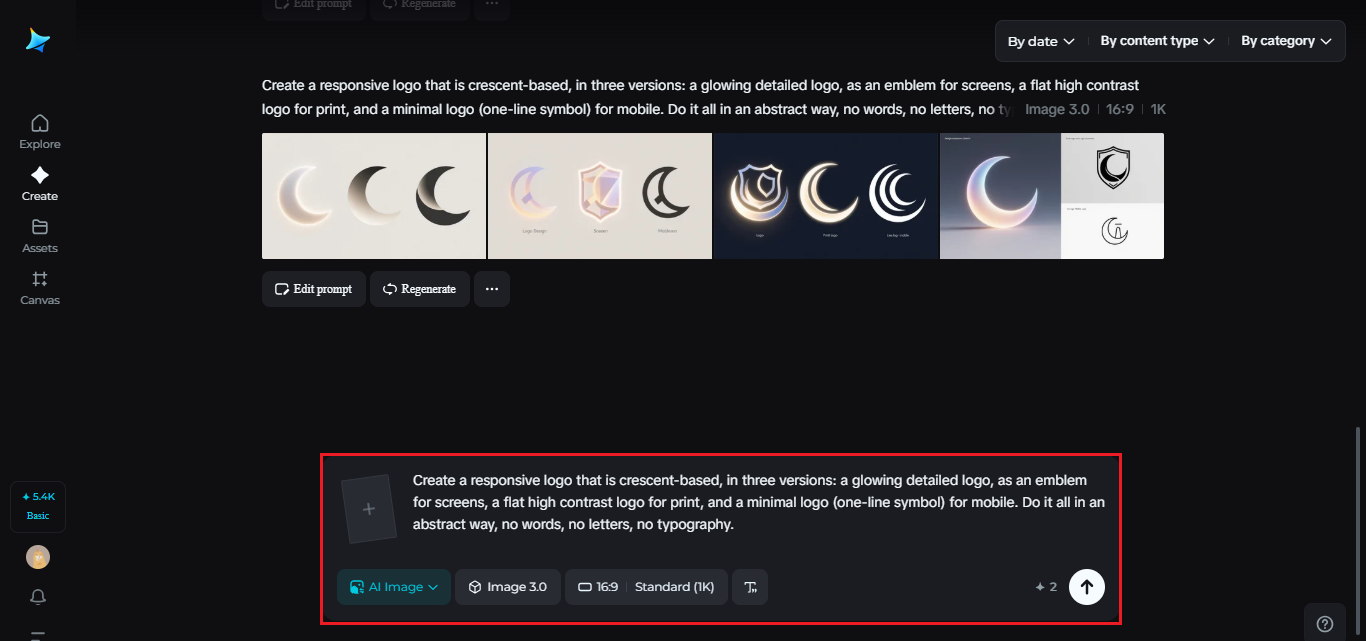Expand the By category dropdown
Viewport: 1366px width, 641px height.
click(x=1286, y=41)
